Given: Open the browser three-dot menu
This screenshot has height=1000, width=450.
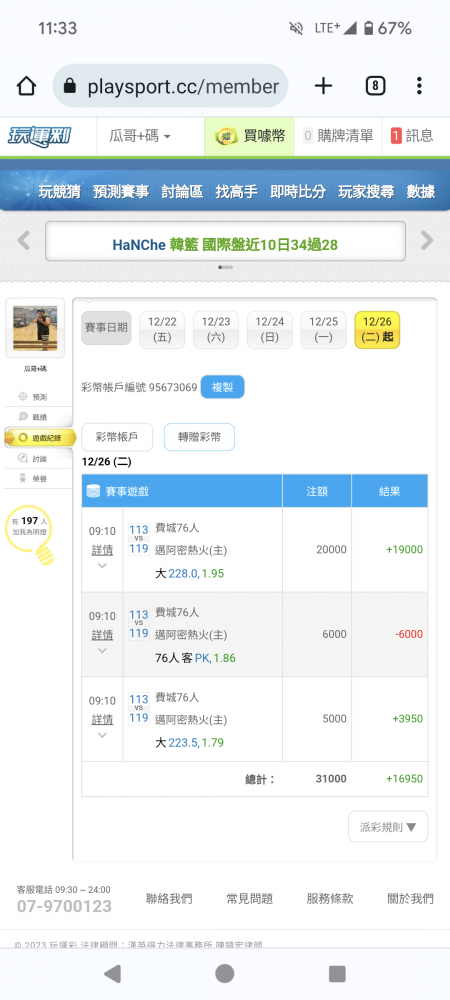Looking at the screenshot, I should [419, 85].
